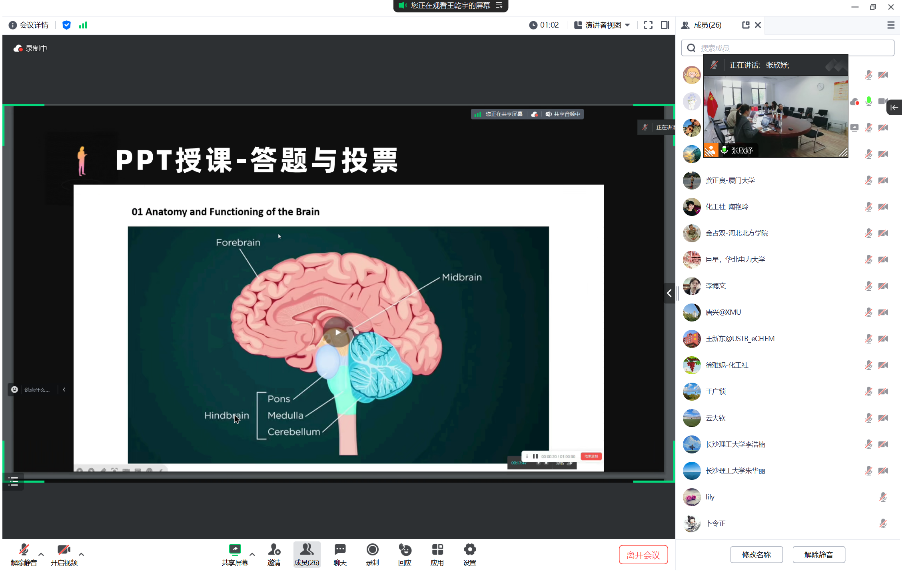Click the member search input field

[x=790, y=48]
